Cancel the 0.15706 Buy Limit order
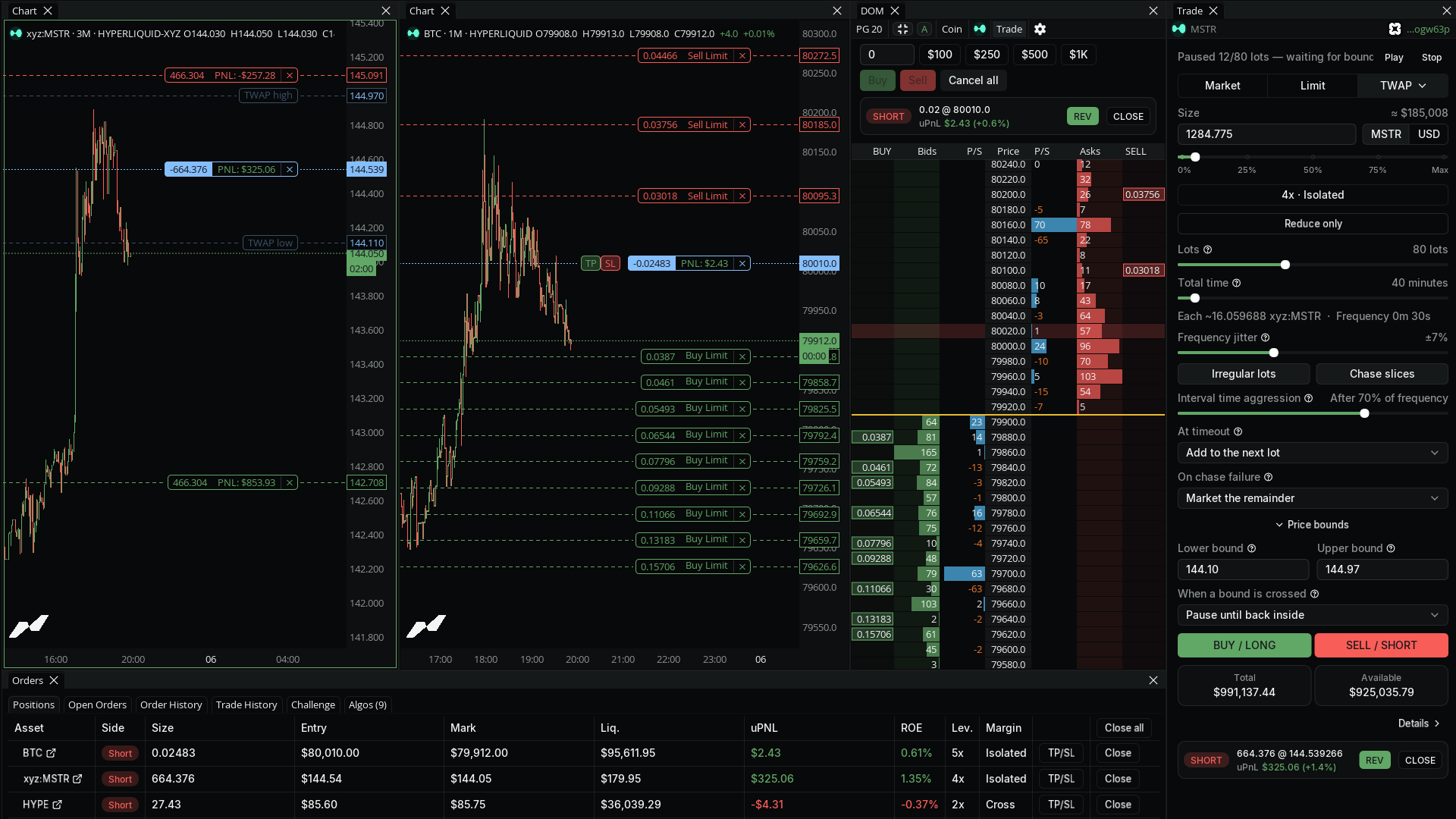 [742, 566]
